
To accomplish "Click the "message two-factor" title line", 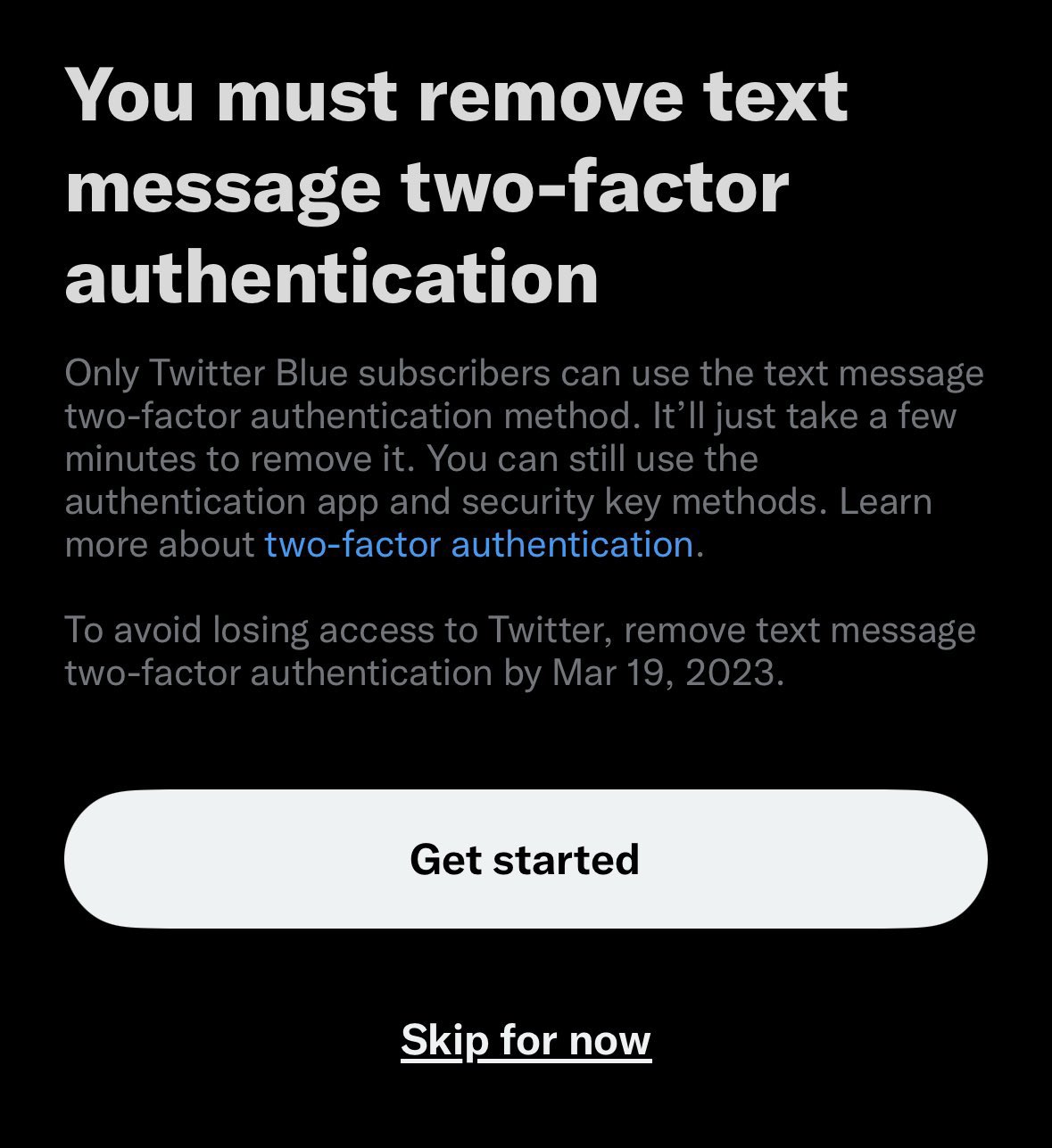I will click(x=427, y=186).
